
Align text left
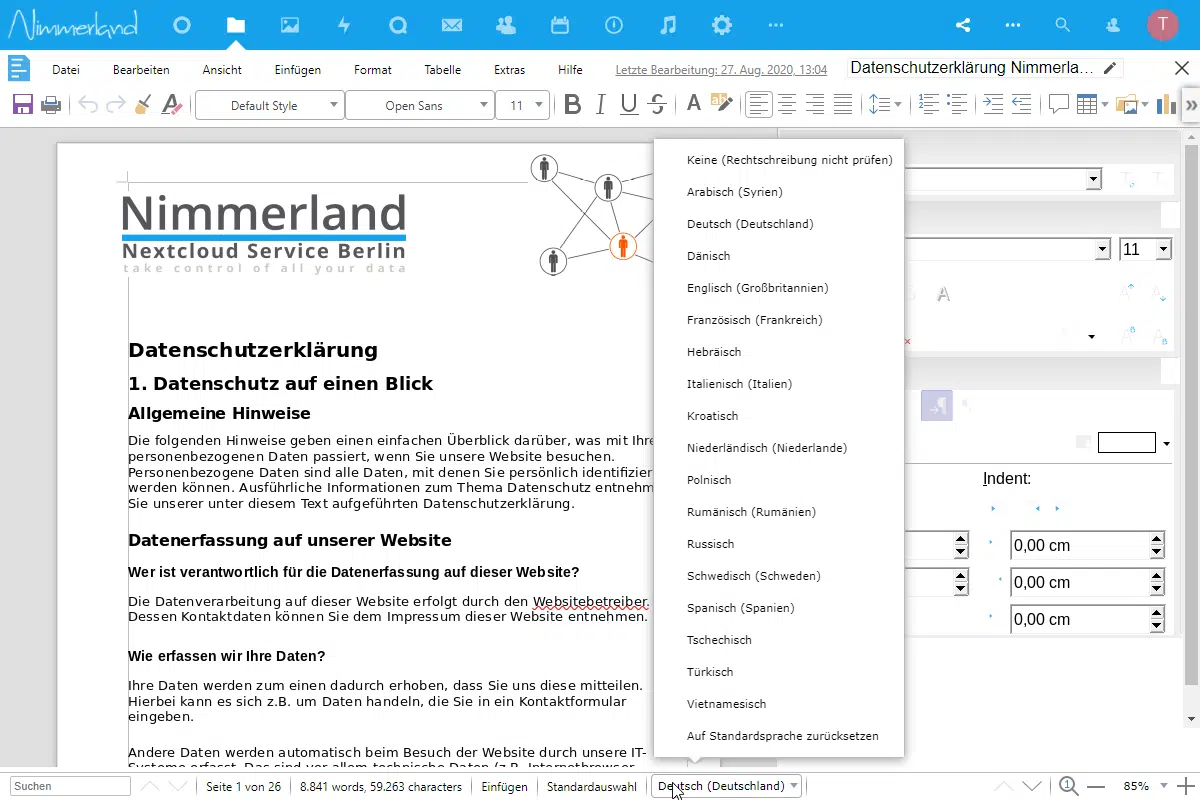pos(760,104)
